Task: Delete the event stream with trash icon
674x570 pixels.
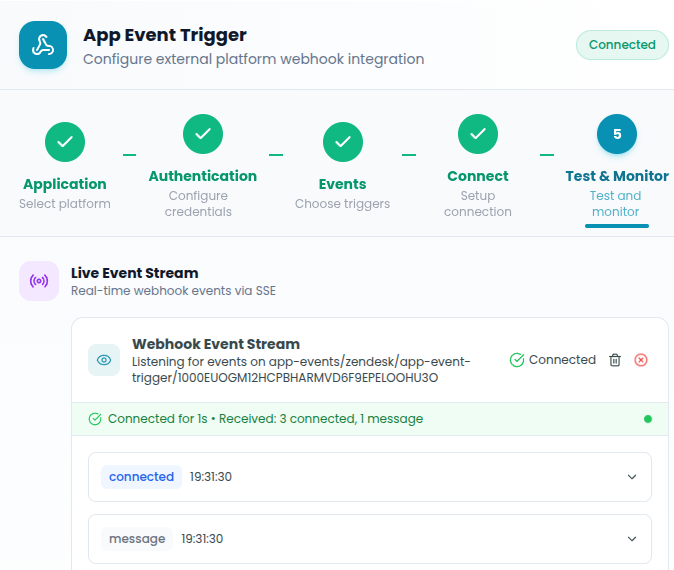Action: [615, 360]
